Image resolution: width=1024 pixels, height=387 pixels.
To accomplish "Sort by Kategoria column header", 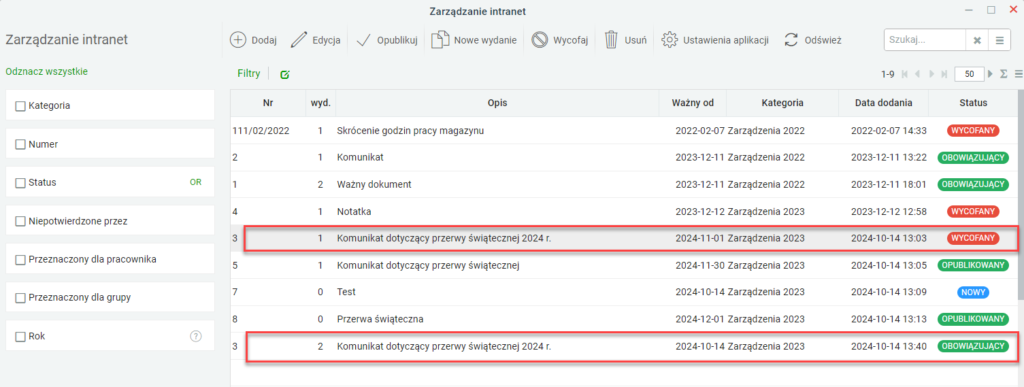I will (x=782, y=103).
